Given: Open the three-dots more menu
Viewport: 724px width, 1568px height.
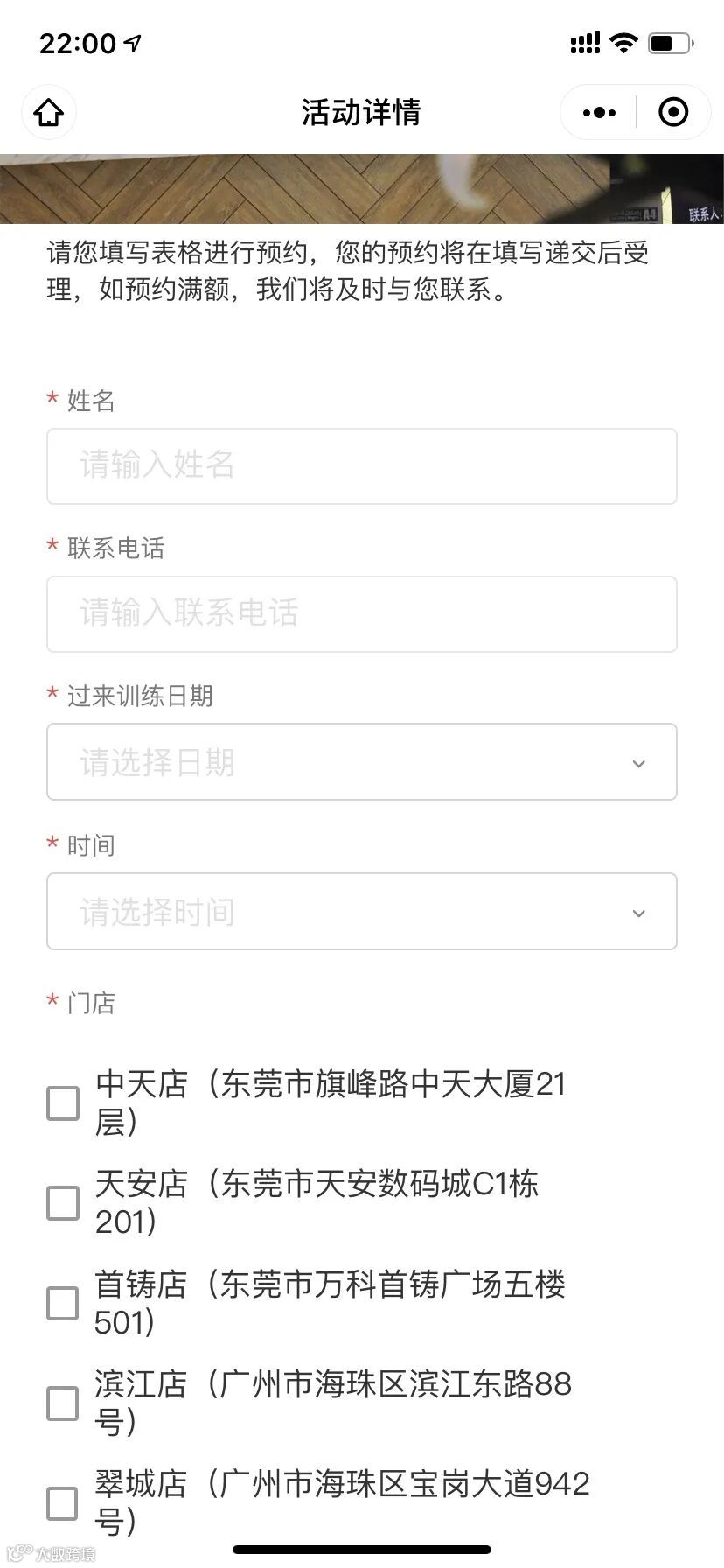Looking at the screenshot, I should tap(599, 112).
